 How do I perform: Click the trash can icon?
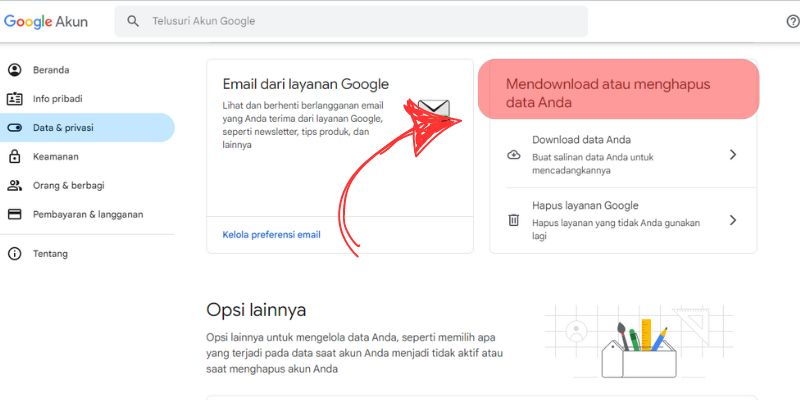[x=514, y=220]
